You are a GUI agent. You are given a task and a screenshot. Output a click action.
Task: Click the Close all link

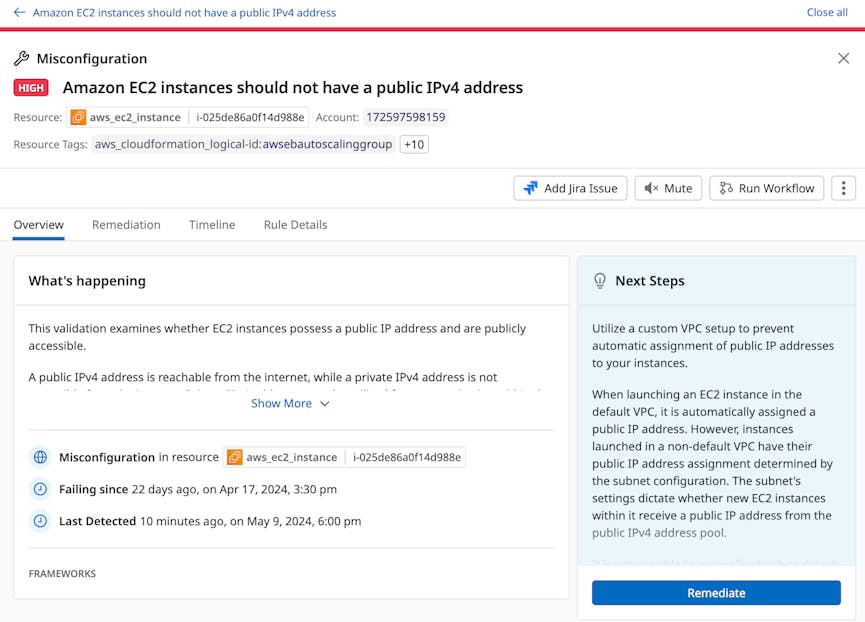click(827, 12)
